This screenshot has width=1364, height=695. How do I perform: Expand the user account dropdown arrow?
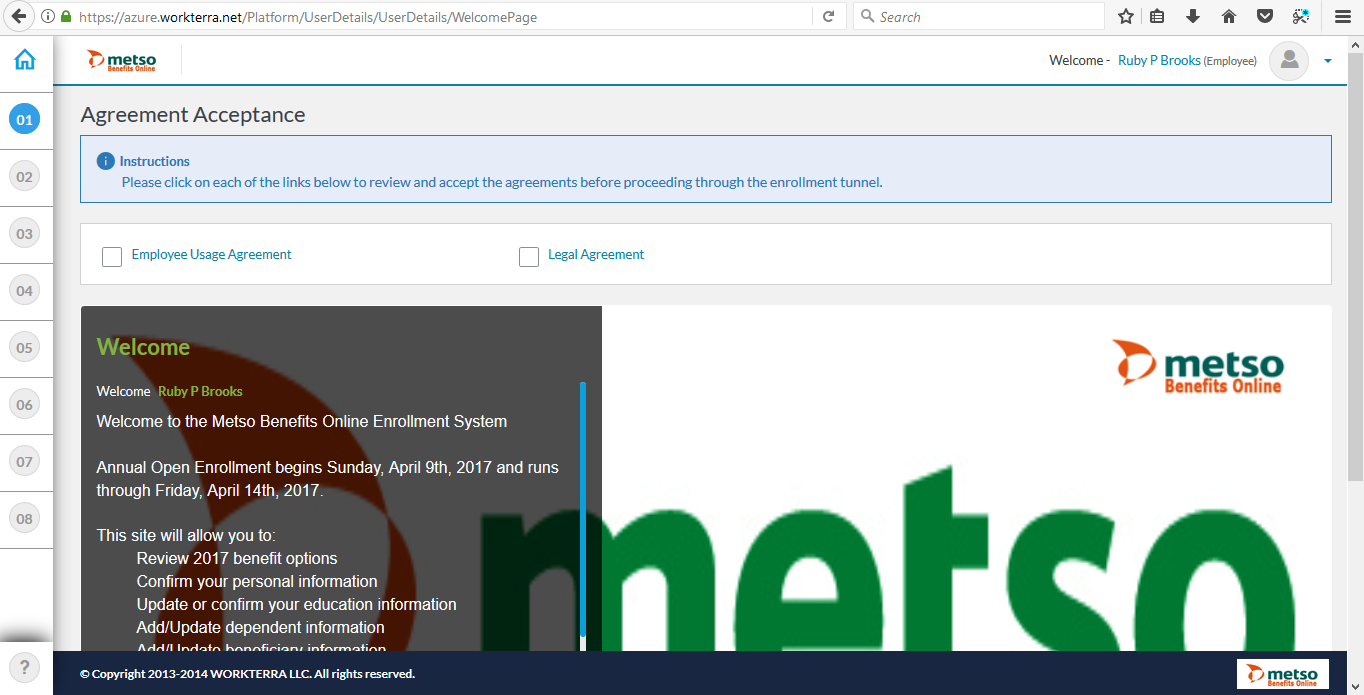pyautogui.click(x=1328, y=61)
